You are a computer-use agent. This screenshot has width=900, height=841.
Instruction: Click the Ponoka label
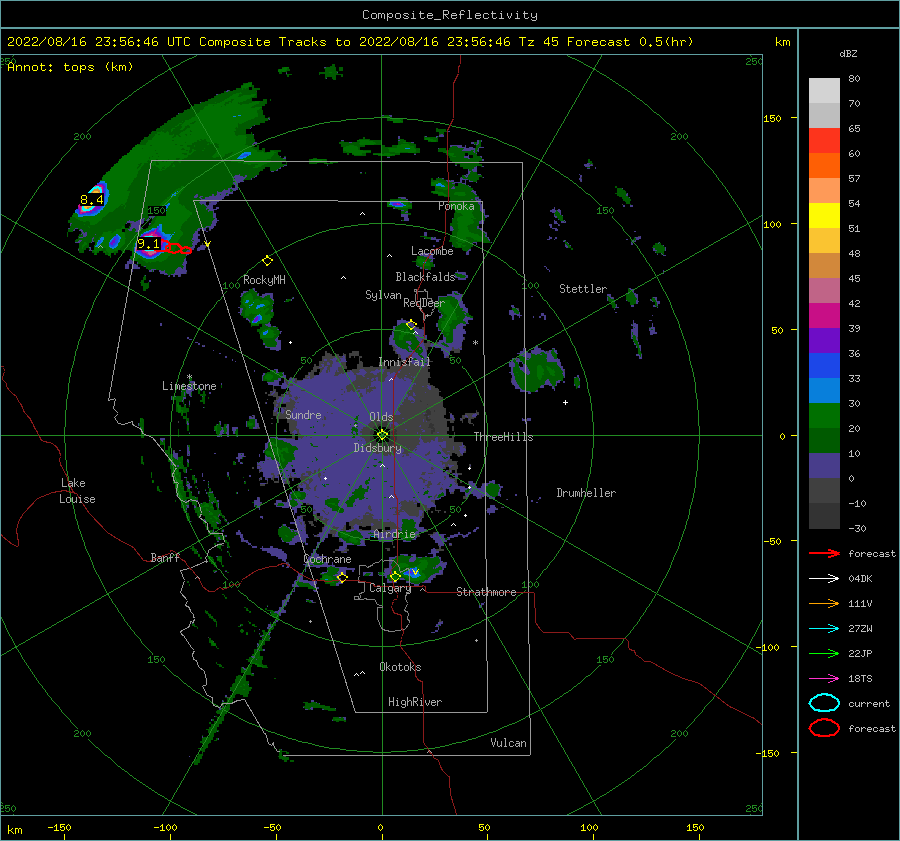point(456,206)
